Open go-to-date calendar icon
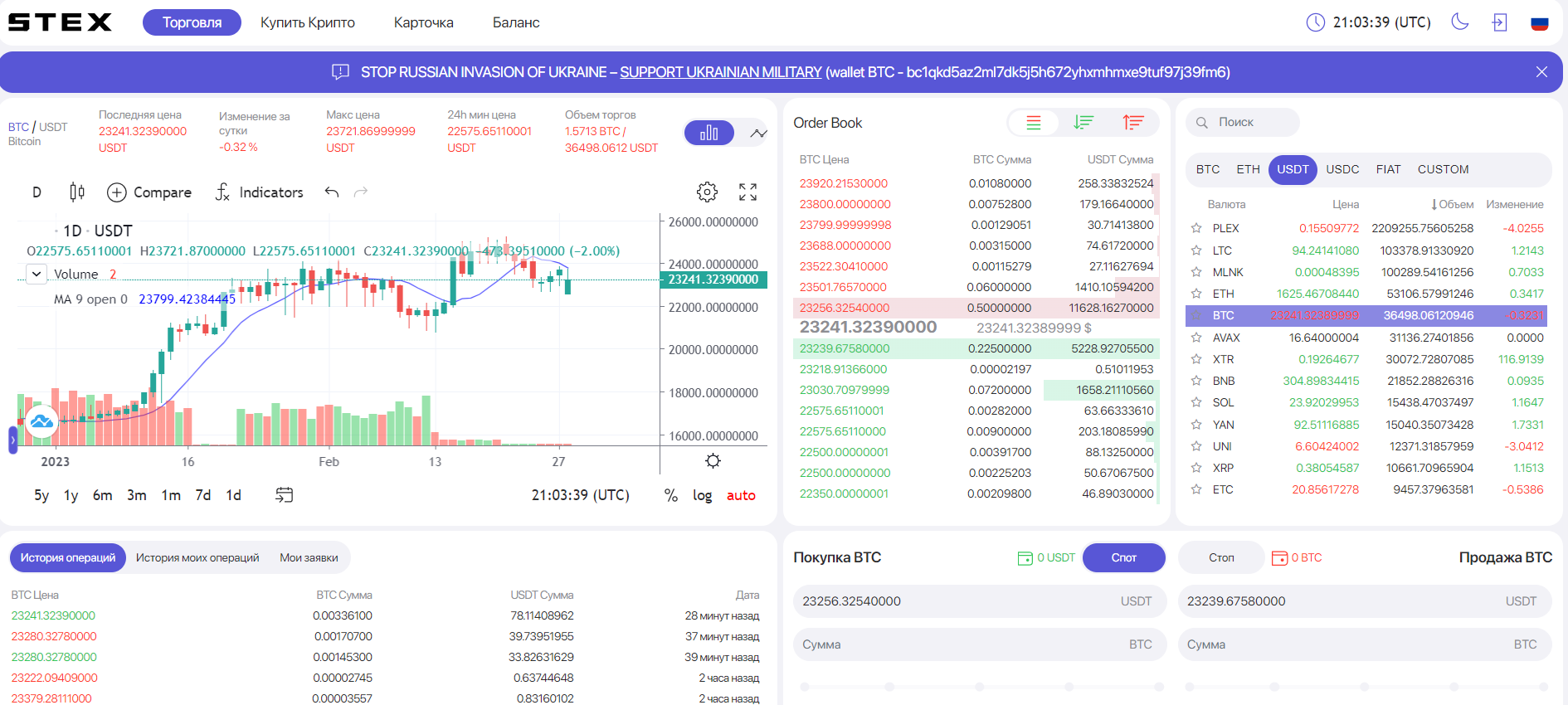The height and width of the screenshot is (705, 1568). [284, 495]
